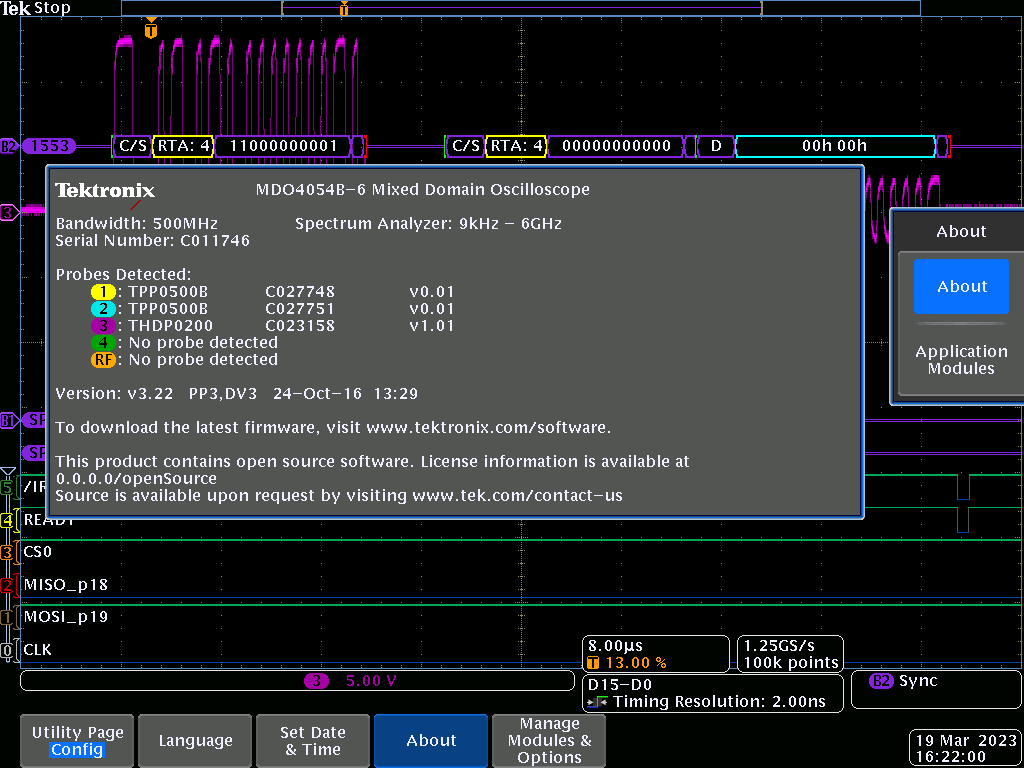Viewport: 1024px width, 768px height.
Task: Click the C027748 probe serial number
Action: coord(300,291)
